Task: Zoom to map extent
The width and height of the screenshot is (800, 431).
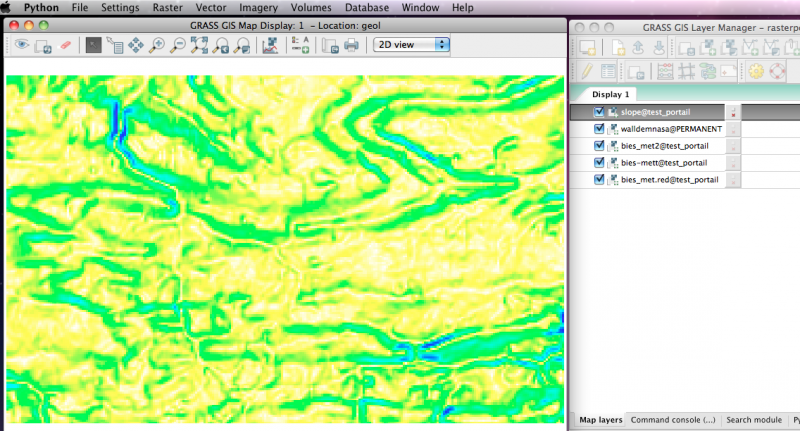Action: [x=199, y=45]
